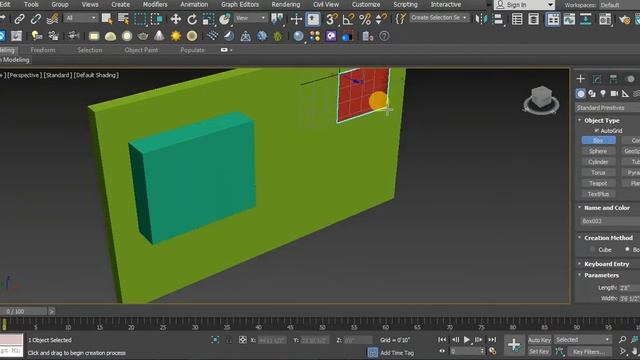Toggle the AutoGrid checkbox
Image resolution: width=640 pixels, height=360 pixels.
597,131
